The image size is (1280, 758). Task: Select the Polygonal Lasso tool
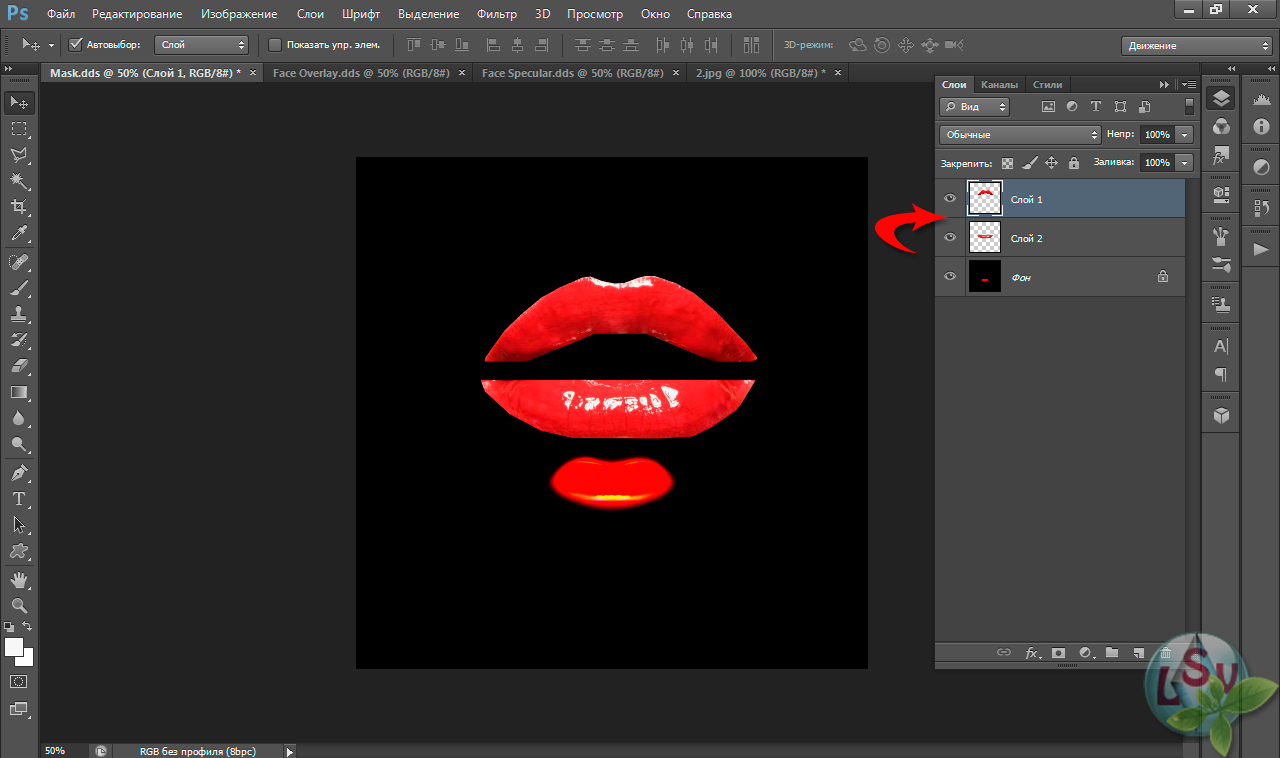[19, 155]
